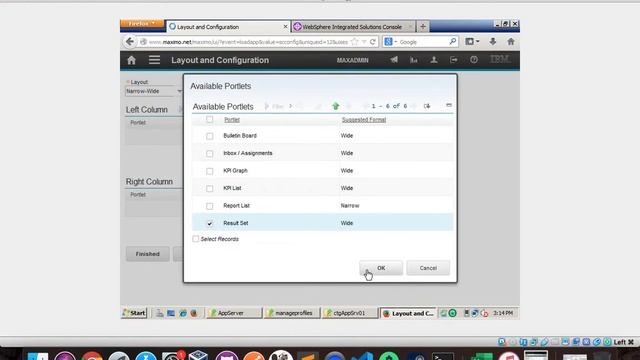Switch to WebSphere Integrated Solutions Console tab
The height and width of the screenshot is (360, 640).
point(353,27)
